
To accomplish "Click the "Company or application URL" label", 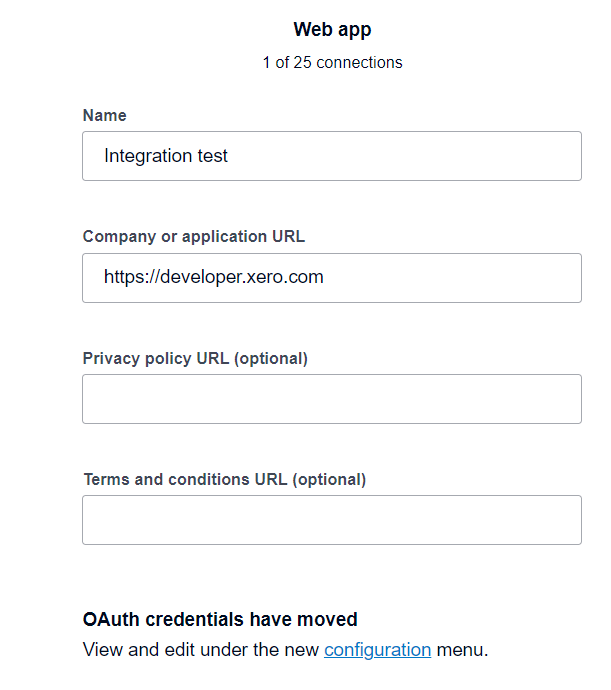I will 194,237.
